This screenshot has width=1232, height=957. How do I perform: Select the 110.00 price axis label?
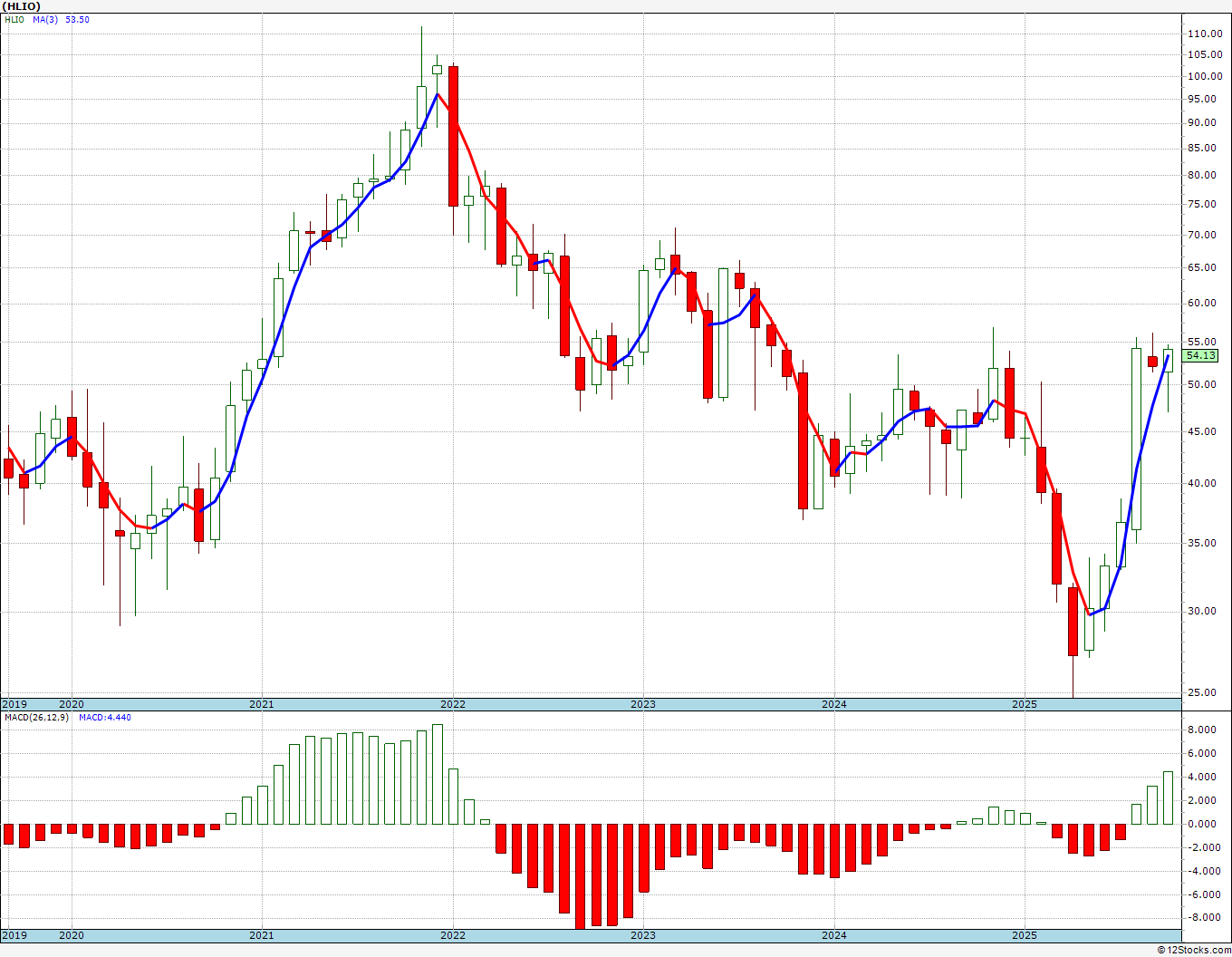point(1203,34)
